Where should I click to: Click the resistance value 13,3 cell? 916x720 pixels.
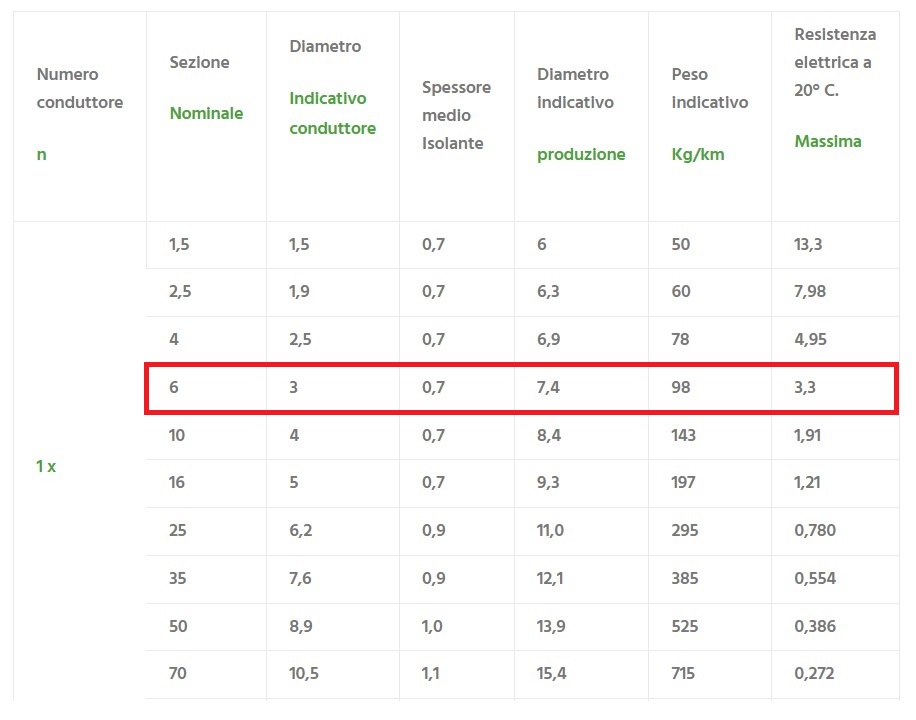pos(808,244)
